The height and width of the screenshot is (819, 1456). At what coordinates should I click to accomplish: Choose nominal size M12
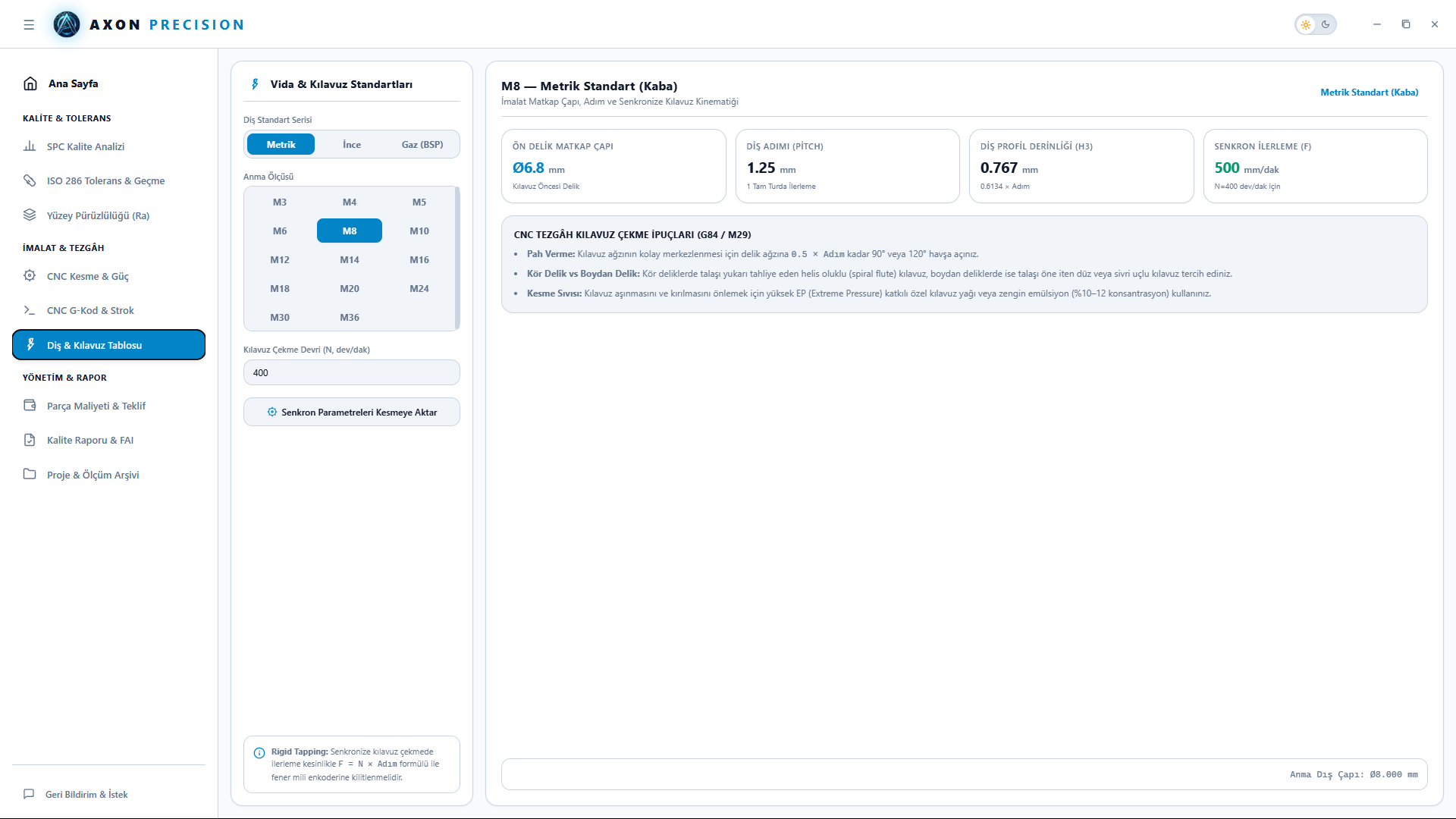coord(280,259)
